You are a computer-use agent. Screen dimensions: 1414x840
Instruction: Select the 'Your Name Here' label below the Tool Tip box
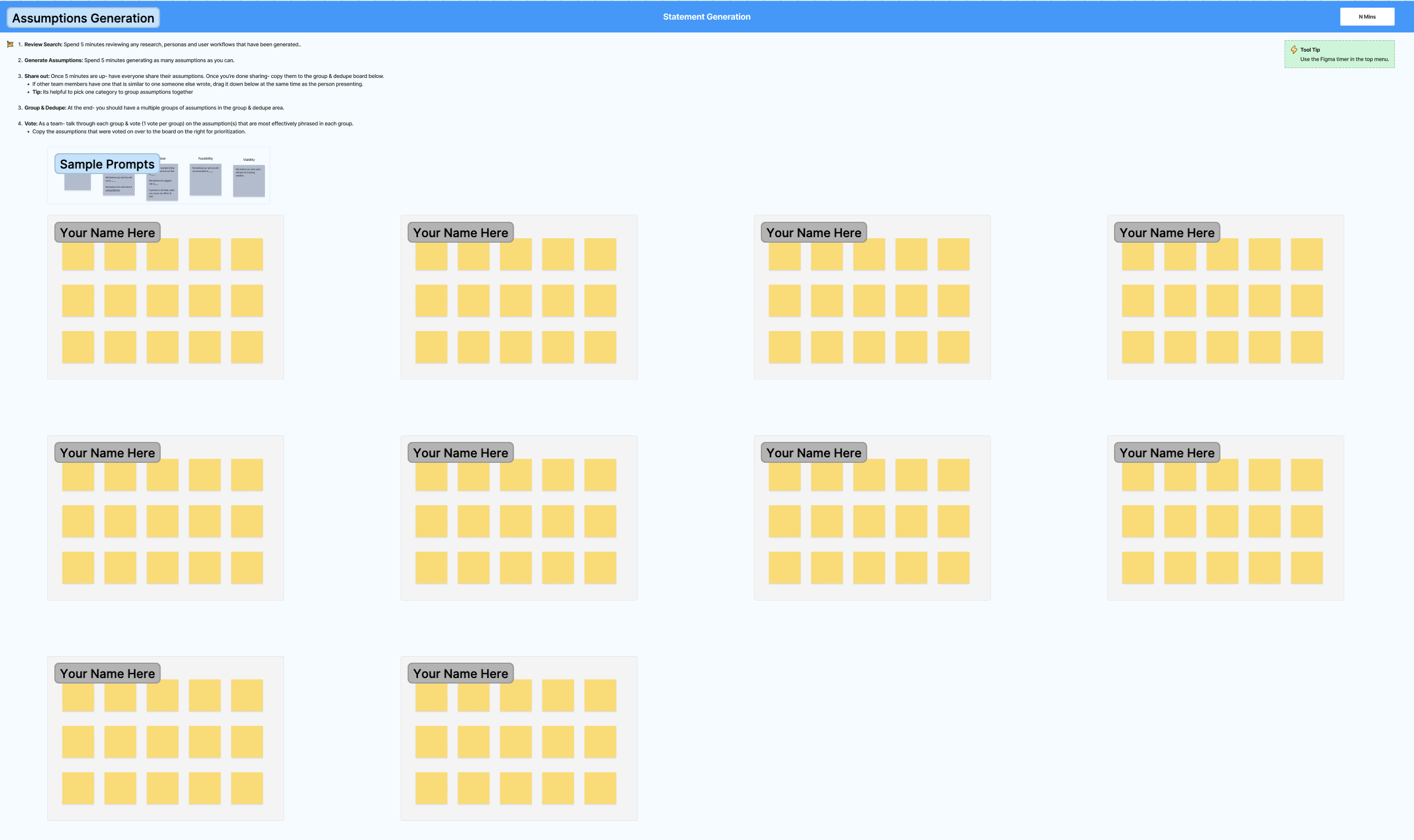(x=1167, y=233)
